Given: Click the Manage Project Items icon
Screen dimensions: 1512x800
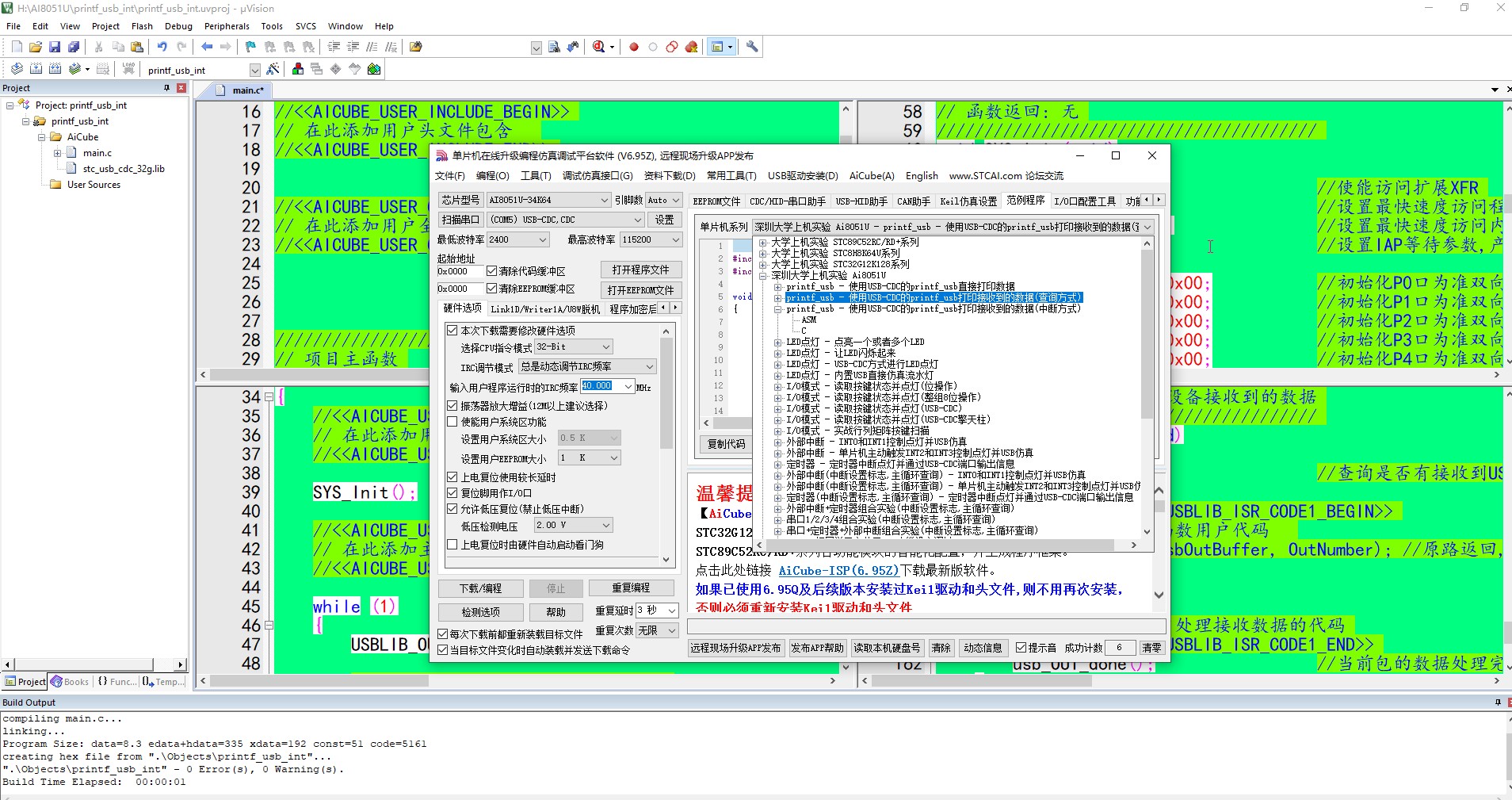Looking at the screenshot, I should 297,69.
